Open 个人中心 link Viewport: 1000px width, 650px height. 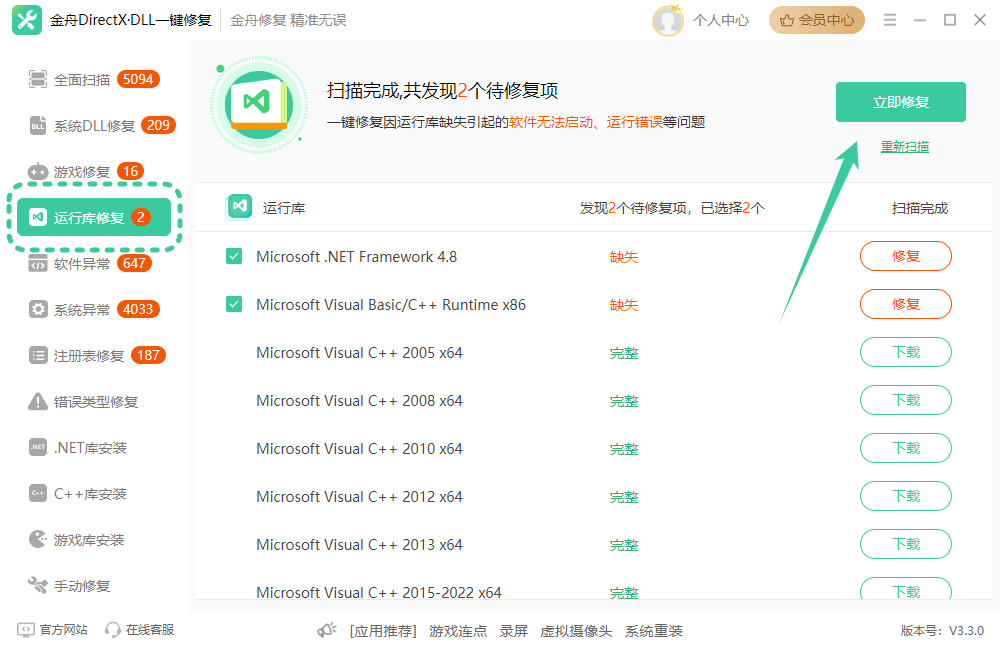point(721,20)
